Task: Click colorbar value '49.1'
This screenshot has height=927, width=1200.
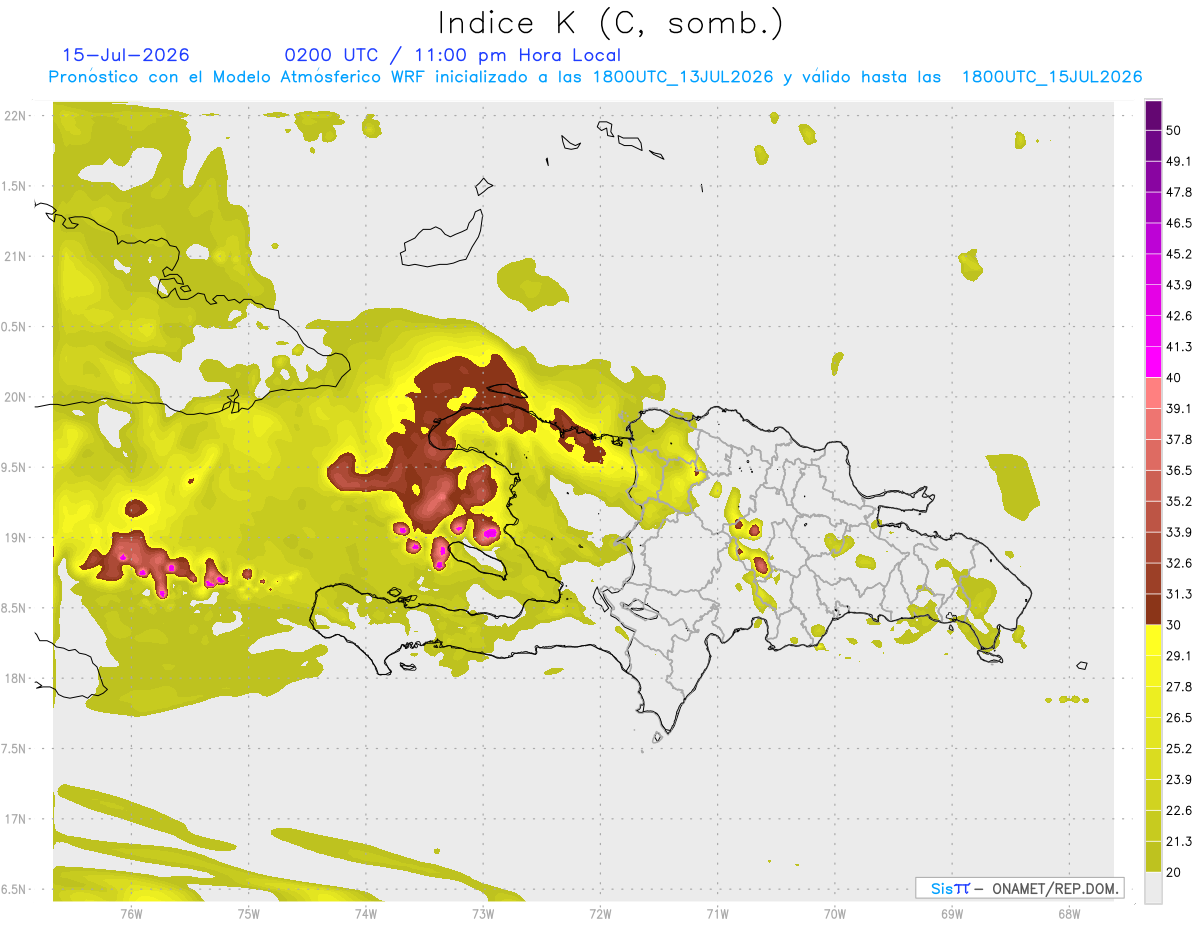Action: tap(1179, 162)
